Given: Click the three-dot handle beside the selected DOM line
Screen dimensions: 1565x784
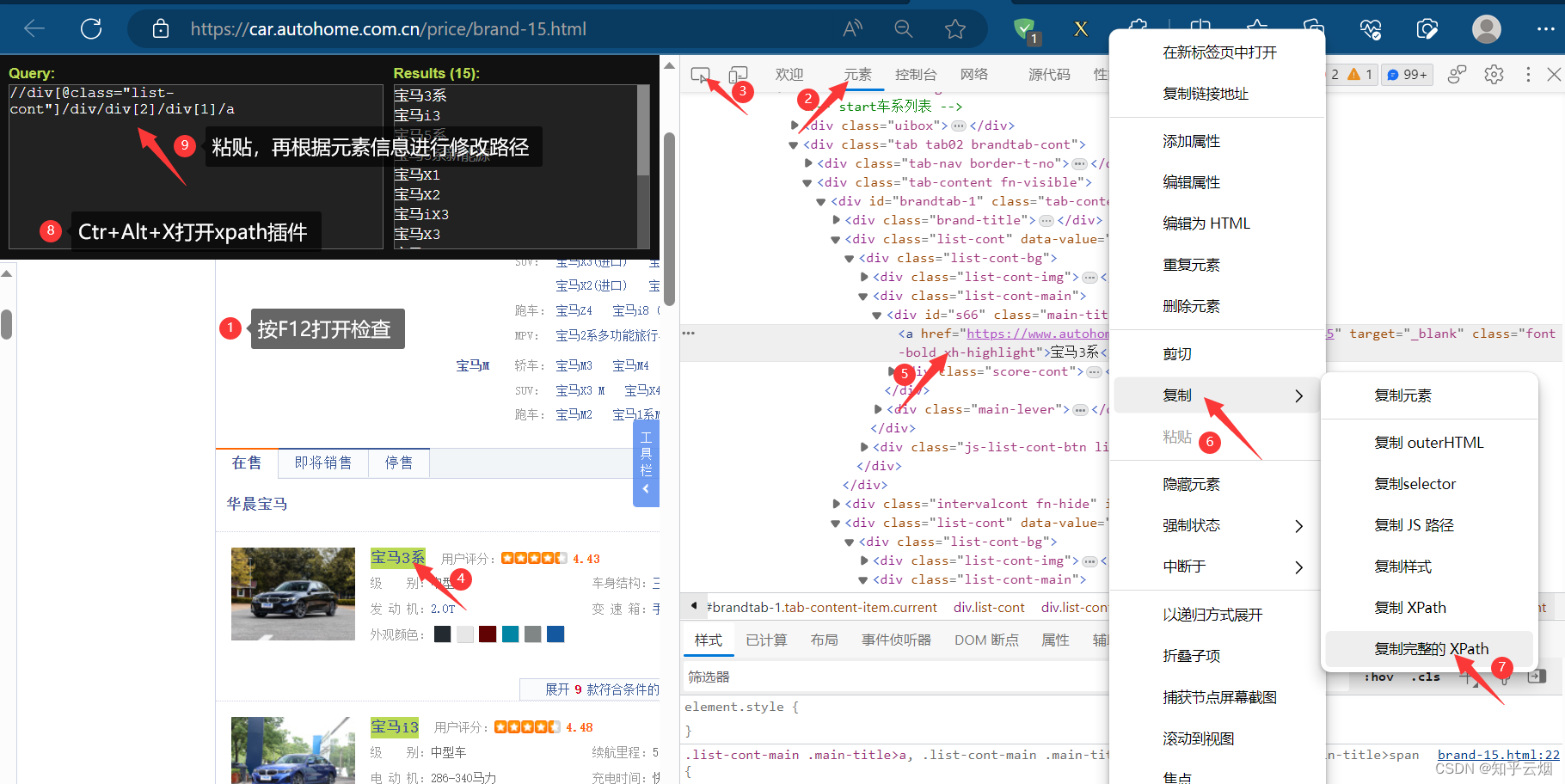Looking at the screenshot, I should (689, 333).
